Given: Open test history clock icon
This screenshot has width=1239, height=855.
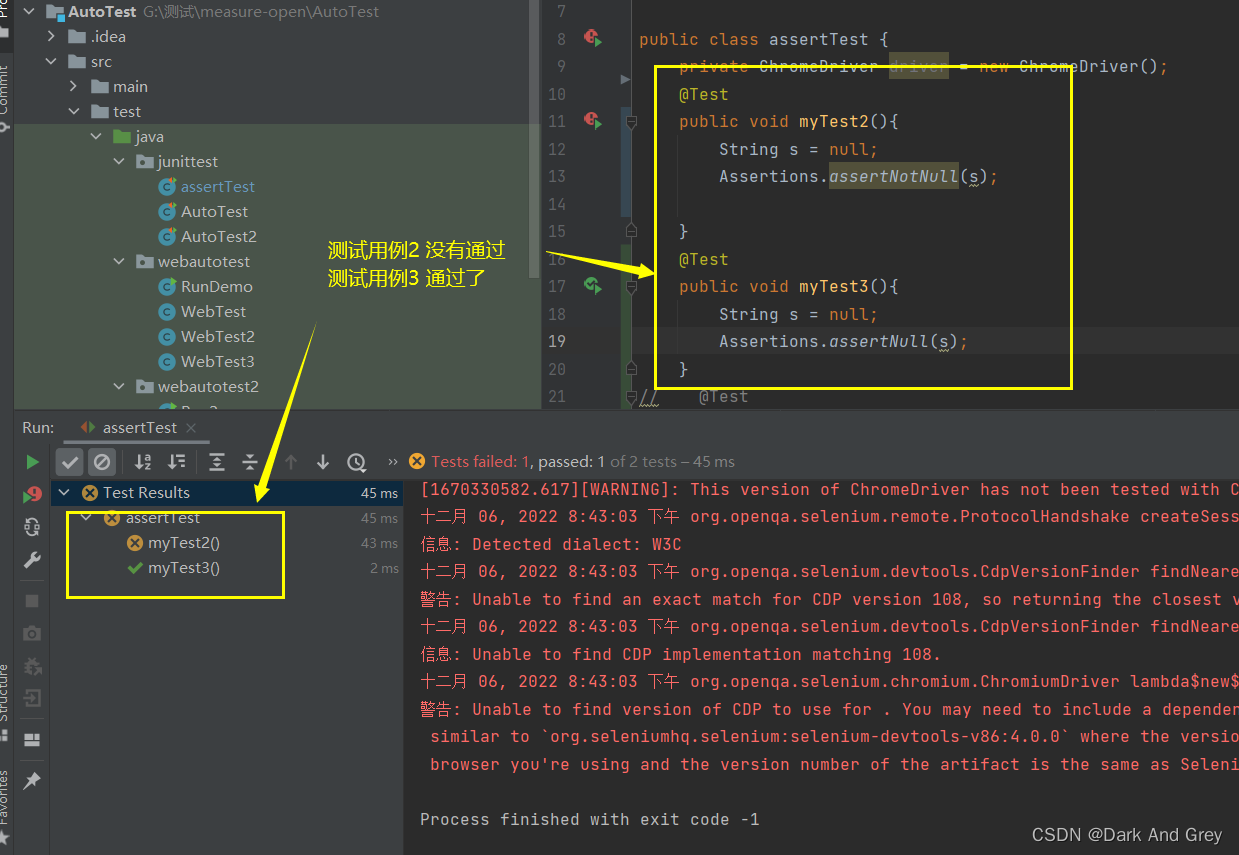Looking at the screenshot, I should [x=356, y=462].
